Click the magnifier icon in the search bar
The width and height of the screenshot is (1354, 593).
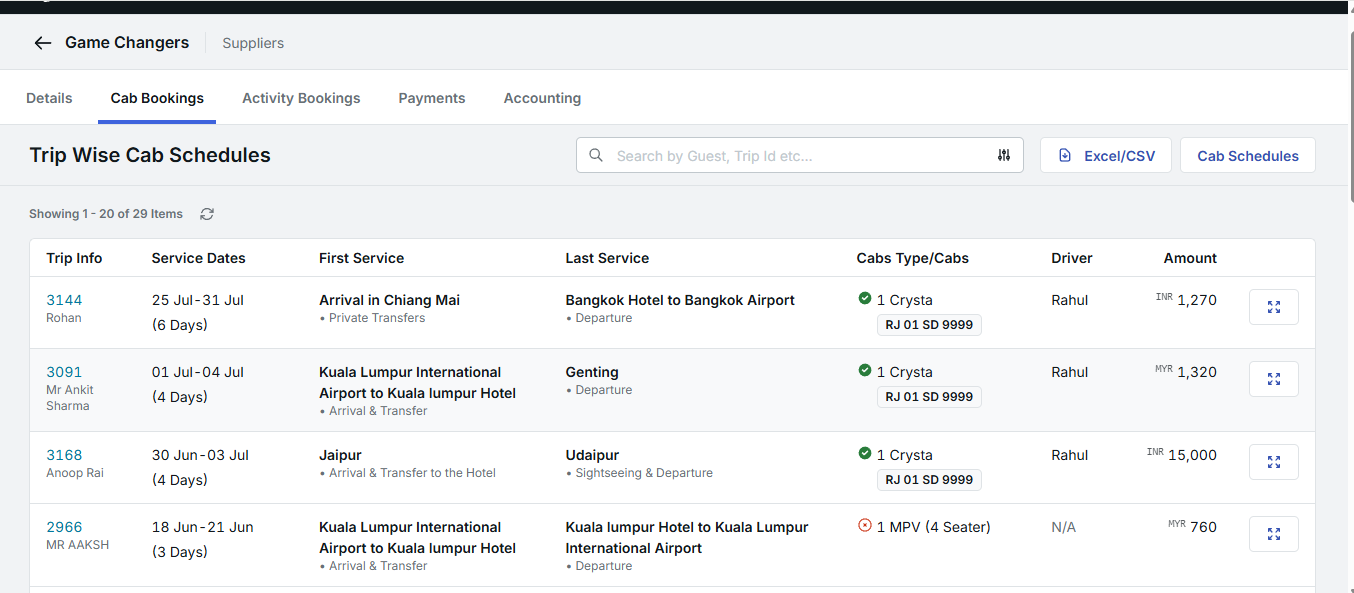coord(596,155)
